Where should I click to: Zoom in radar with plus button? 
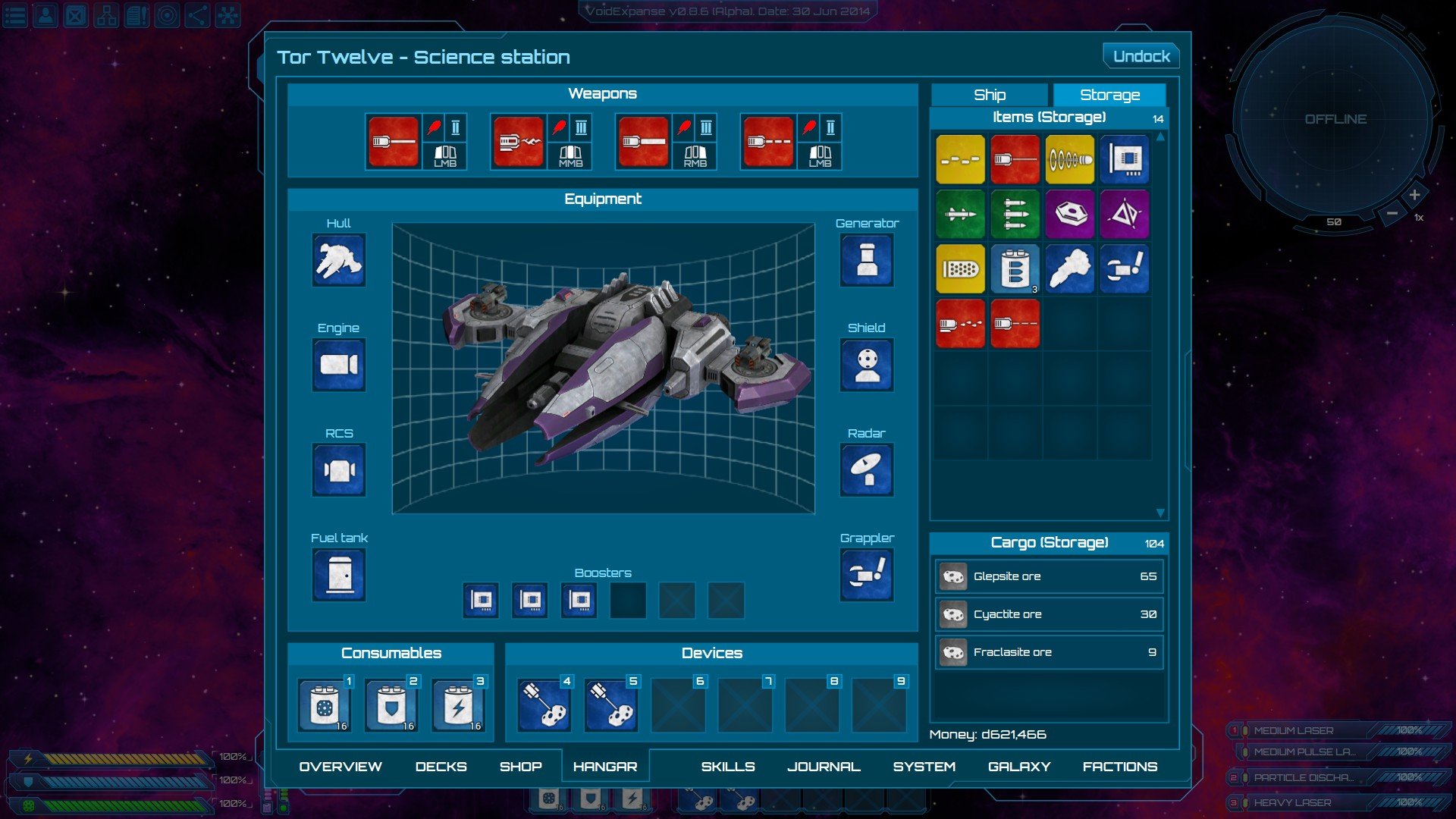click(x=1414, y=195)
